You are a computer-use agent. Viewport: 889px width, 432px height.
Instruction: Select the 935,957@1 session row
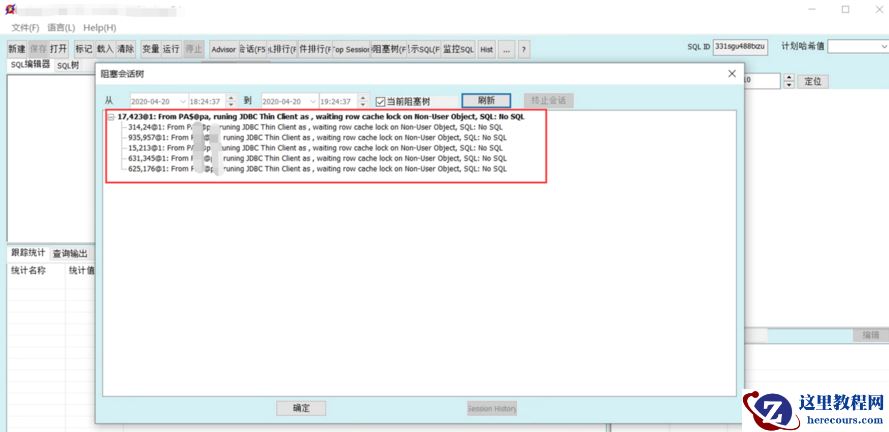pyautogui.click(x=317, y=137)
